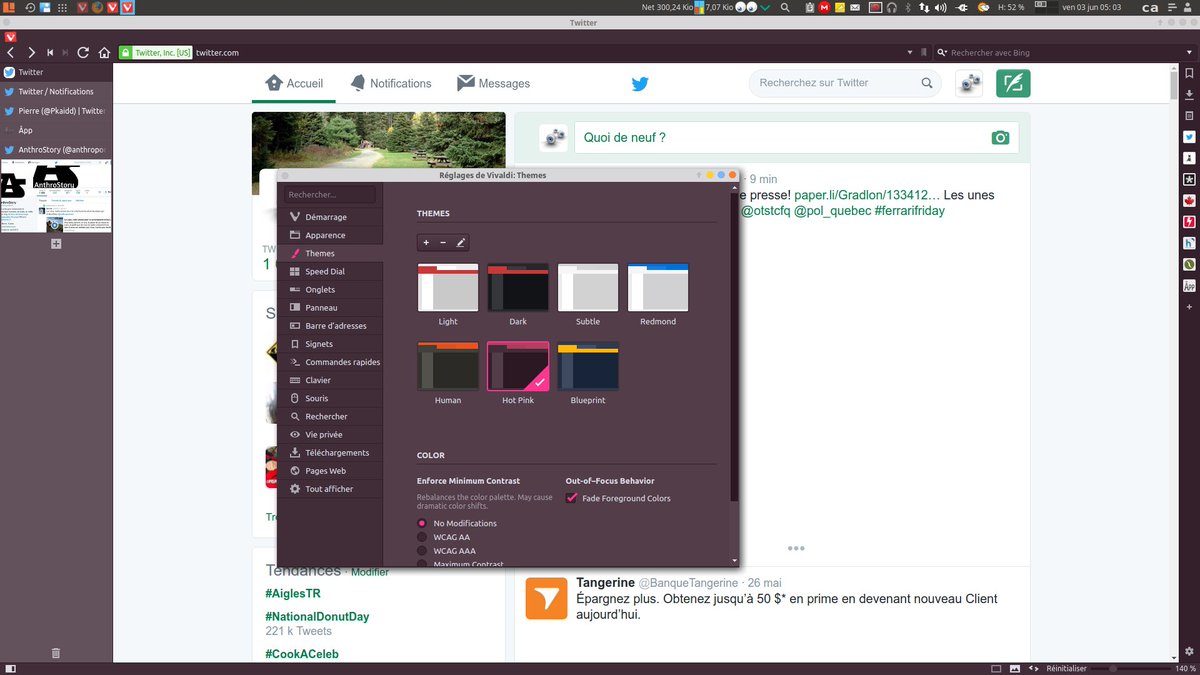Click the camera icon to add photo
The height and width of the screenshot is (675, 1200).
1000,138
